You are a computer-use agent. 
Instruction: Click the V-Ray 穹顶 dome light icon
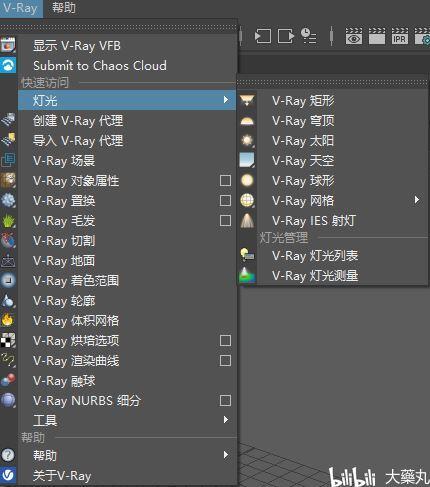247,121
